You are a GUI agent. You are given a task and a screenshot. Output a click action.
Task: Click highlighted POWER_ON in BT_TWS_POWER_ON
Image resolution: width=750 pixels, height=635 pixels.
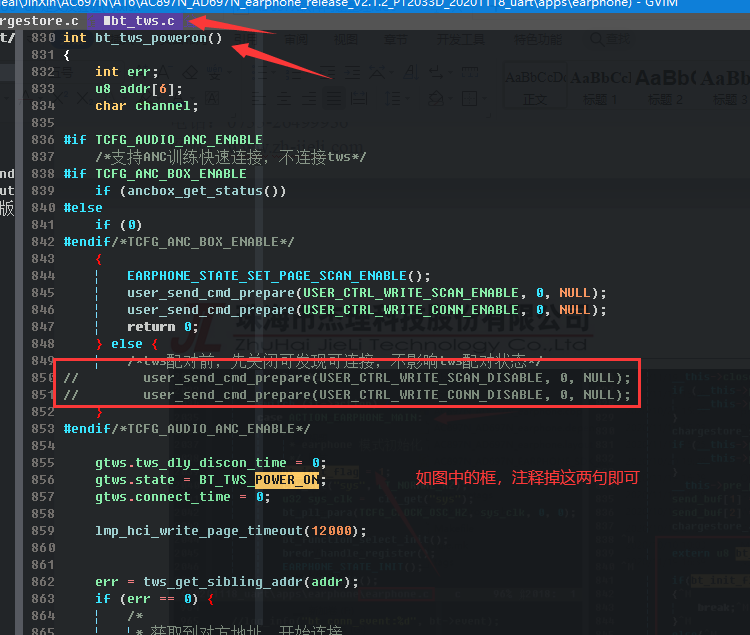point(287,480)
